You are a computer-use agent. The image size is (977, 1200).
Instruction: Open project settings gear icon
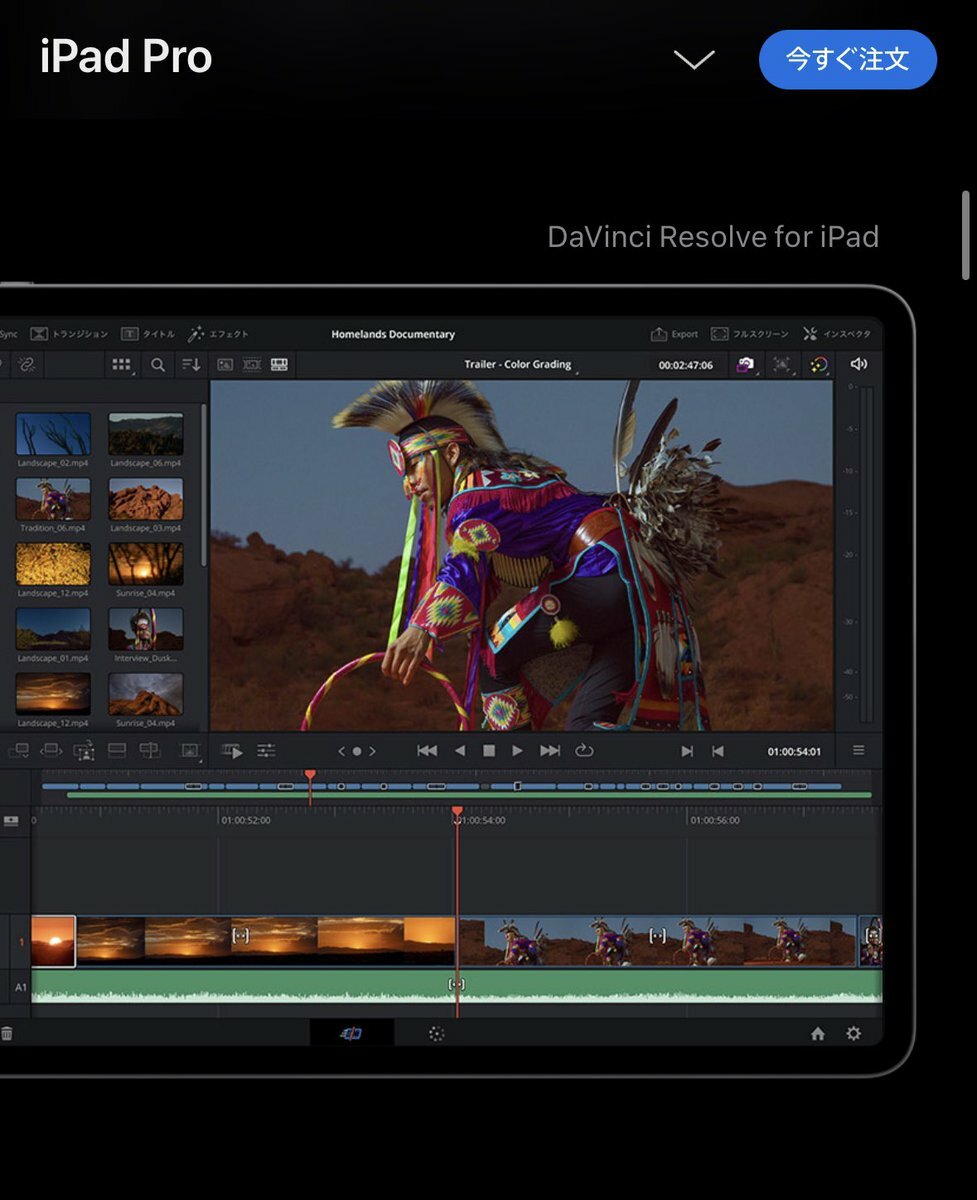click(853, 1034)
